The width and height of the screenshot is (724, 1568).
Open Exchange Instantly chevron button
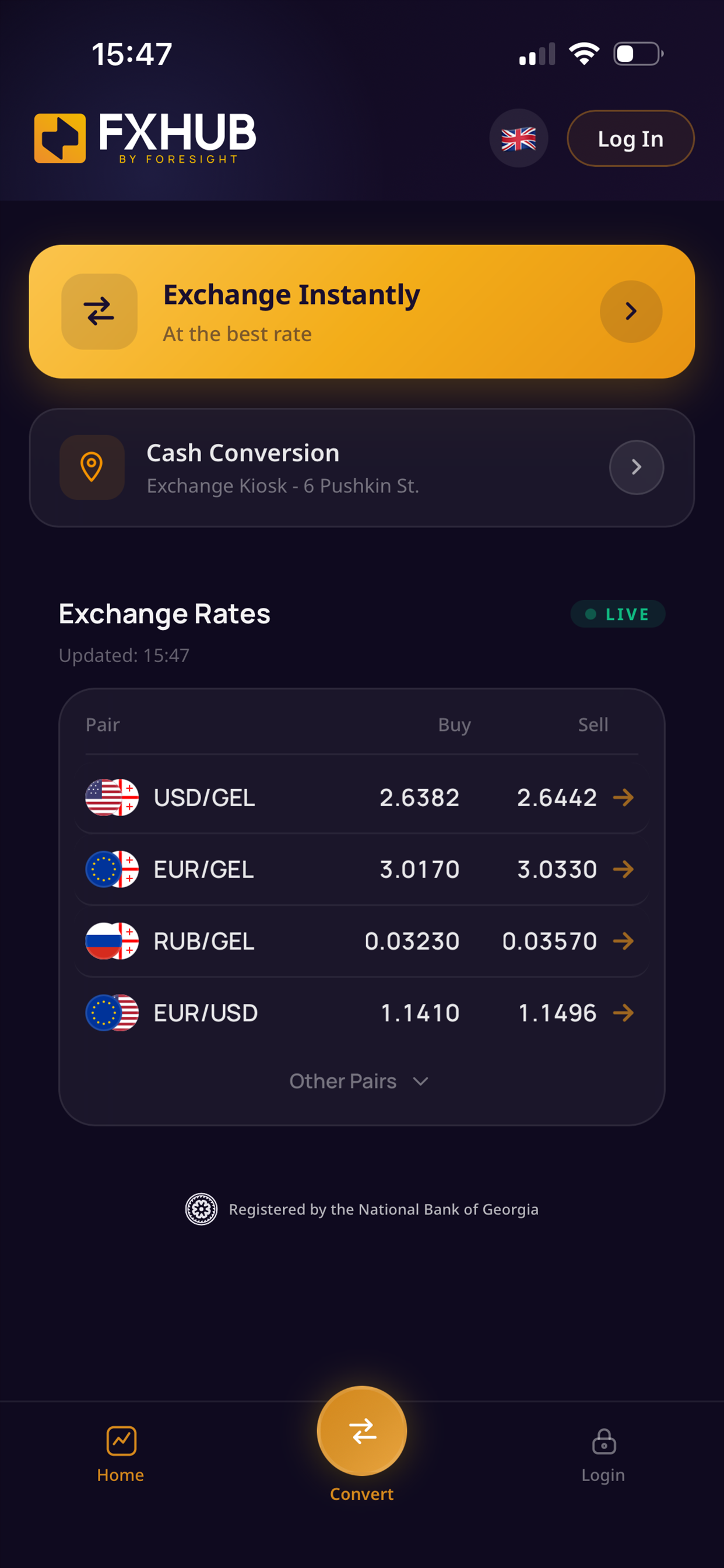pyautogui.click(x=631, y=311)
